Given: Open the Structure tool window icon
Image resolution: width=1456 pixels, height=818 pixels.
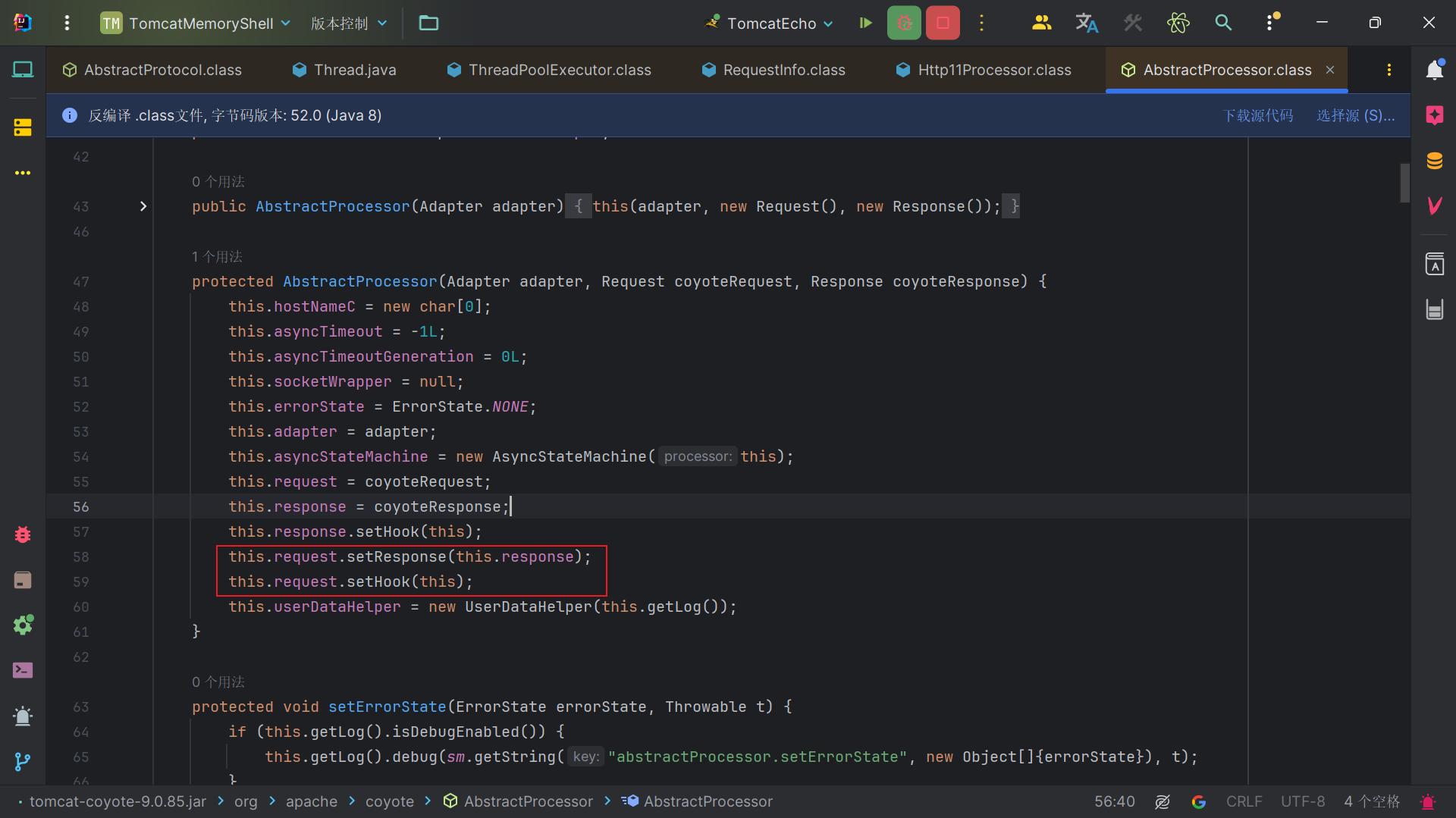Looking at the screenshot, I should pos(23,127).
